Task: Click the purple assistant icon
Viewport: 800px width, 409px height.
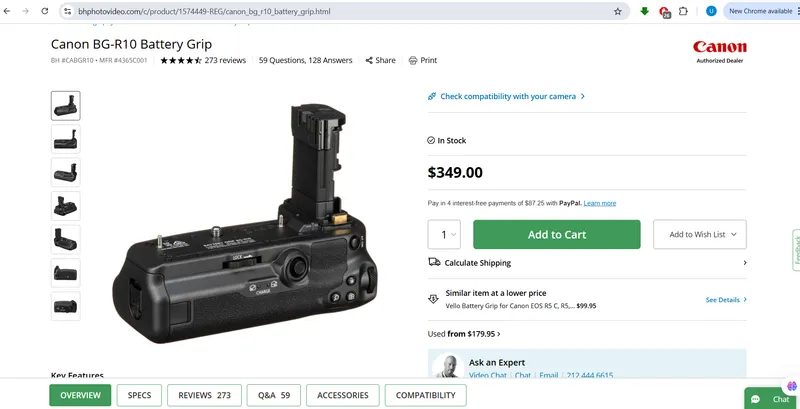Action: tap(791, 386)
